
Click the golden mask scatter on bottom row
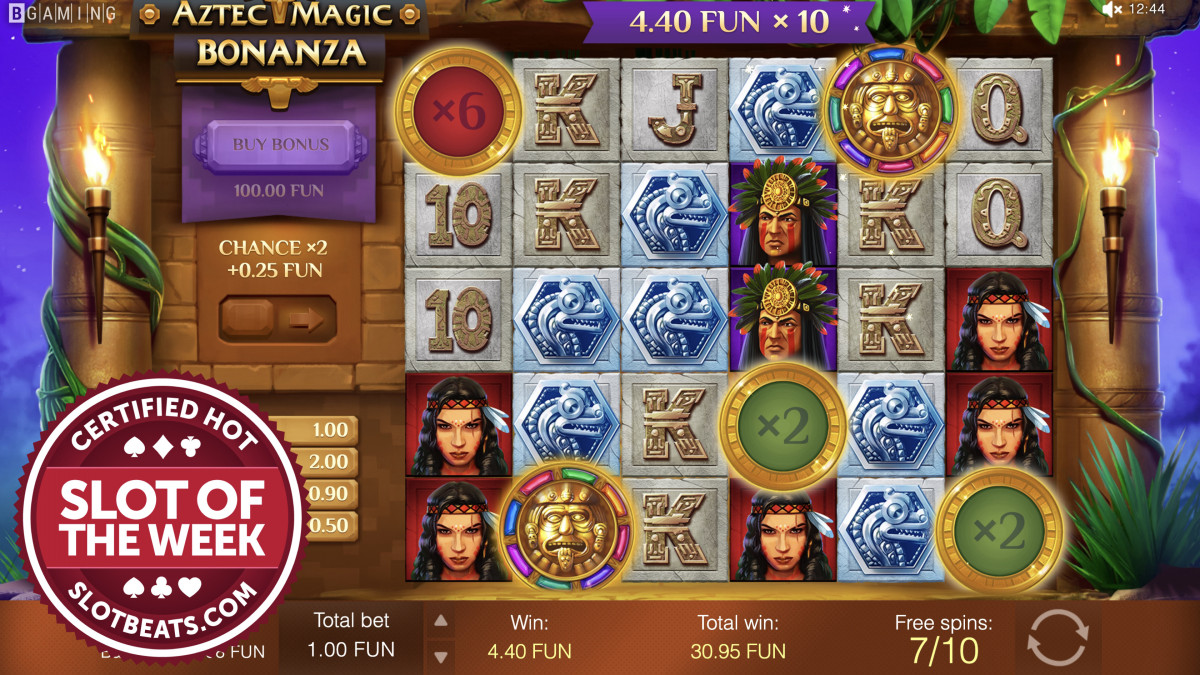[566, 526]
